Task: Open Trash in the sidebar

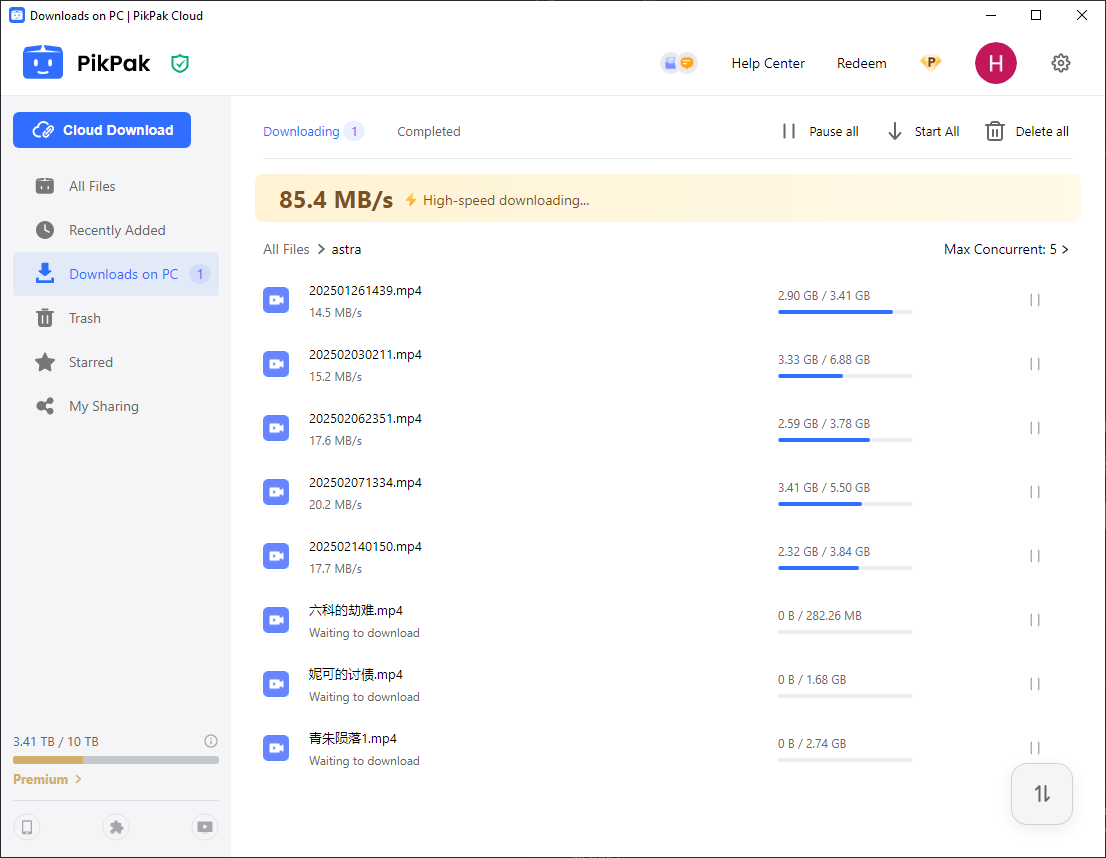Action: click(x=84, y=318)
